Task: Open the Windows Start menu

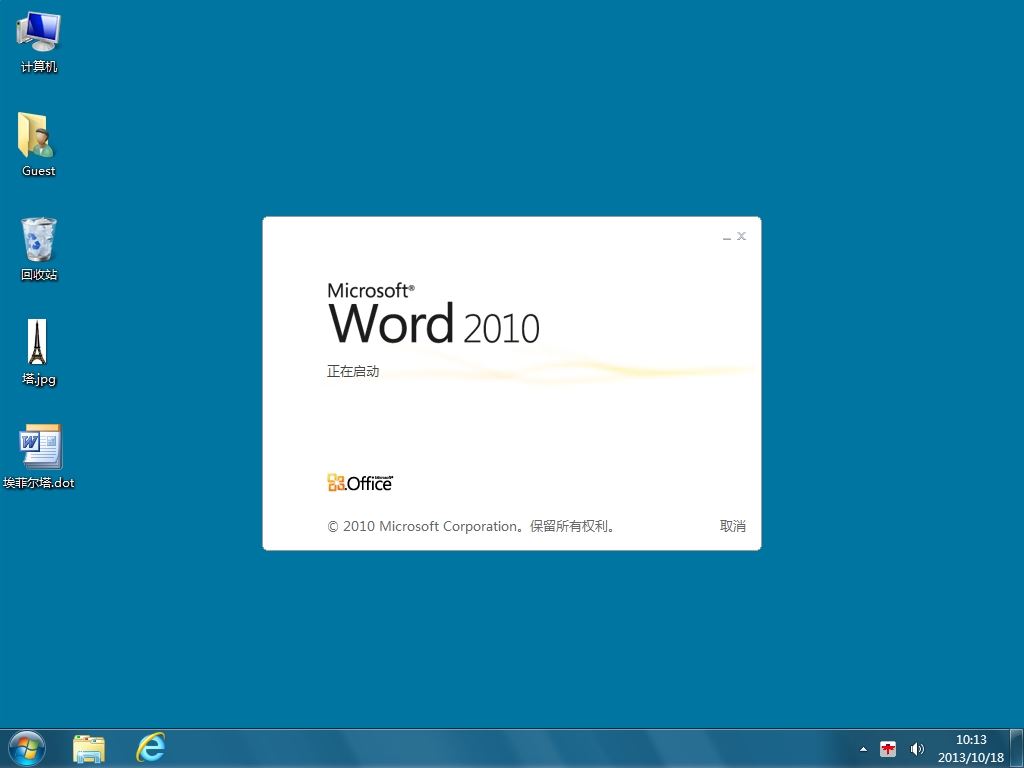Action: coord(27,748)
